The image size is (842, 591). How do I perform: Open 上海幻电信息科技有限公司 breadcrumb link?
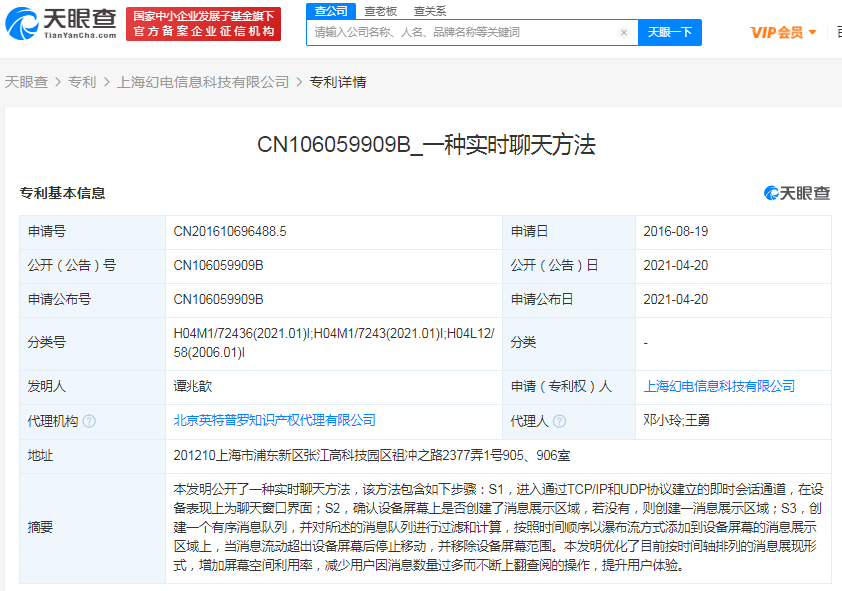pyautogui.click(x=203, y=82)
